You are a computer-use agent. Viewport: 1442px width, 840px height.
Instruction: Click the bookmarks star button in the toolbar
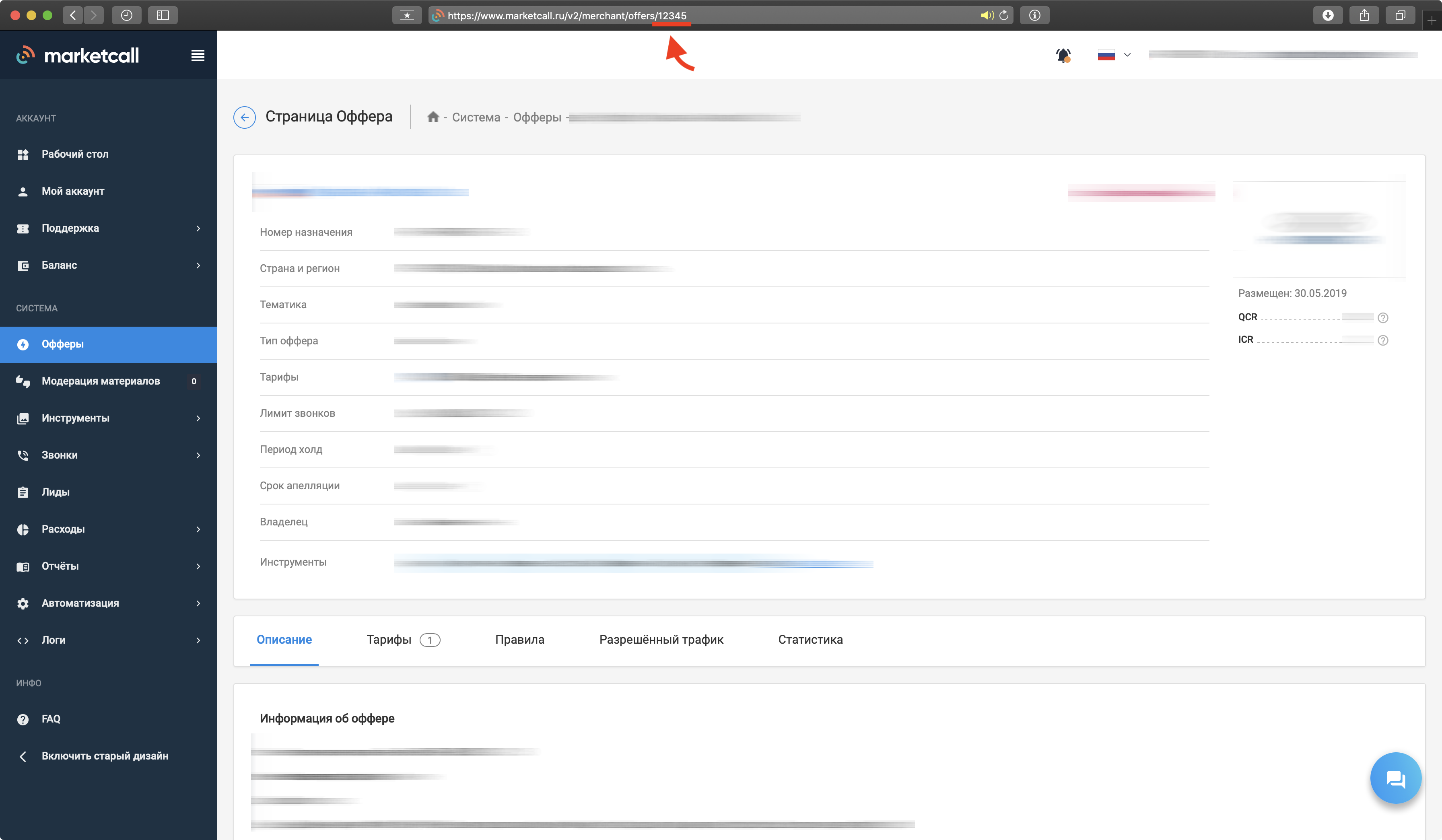(407, 15)
